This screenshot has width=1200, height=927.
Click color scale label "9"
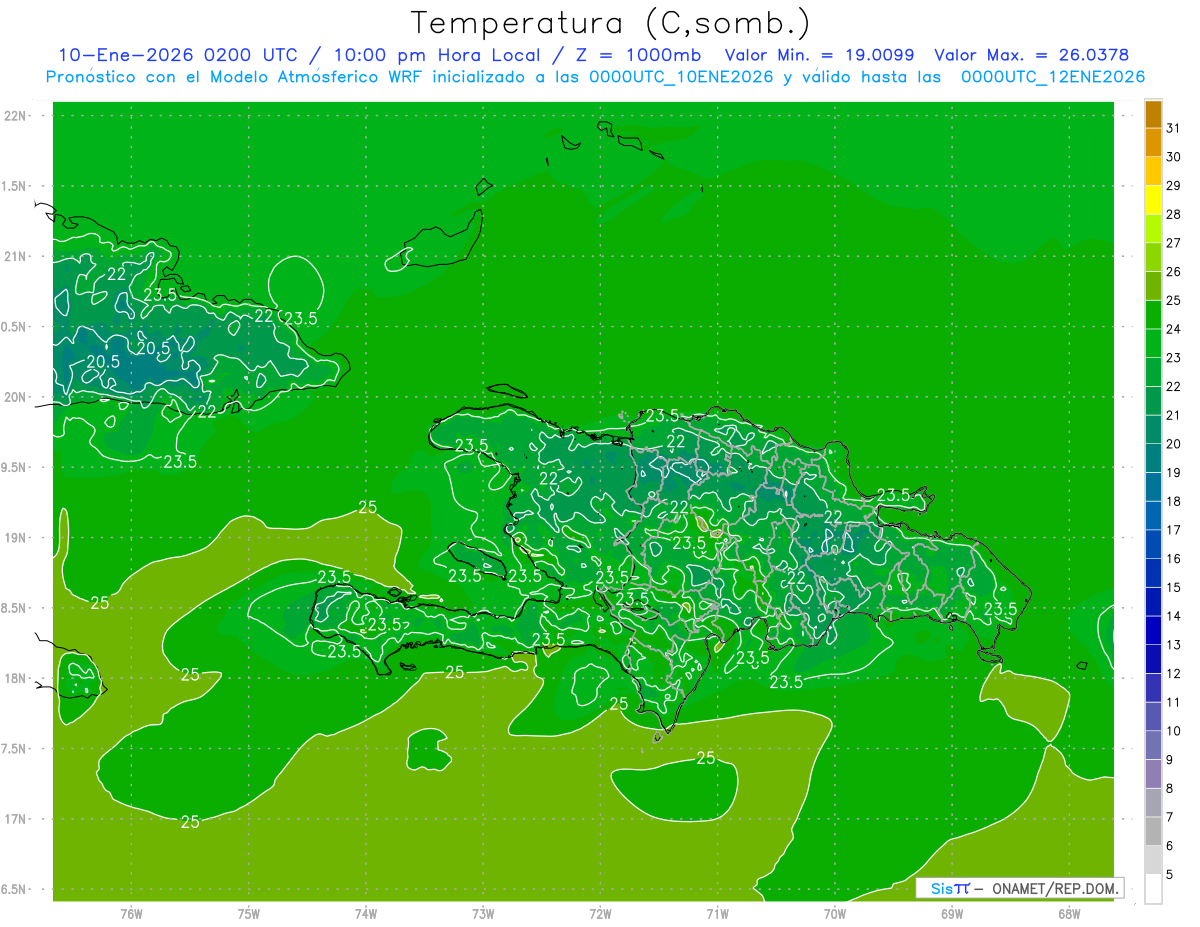1170,760
